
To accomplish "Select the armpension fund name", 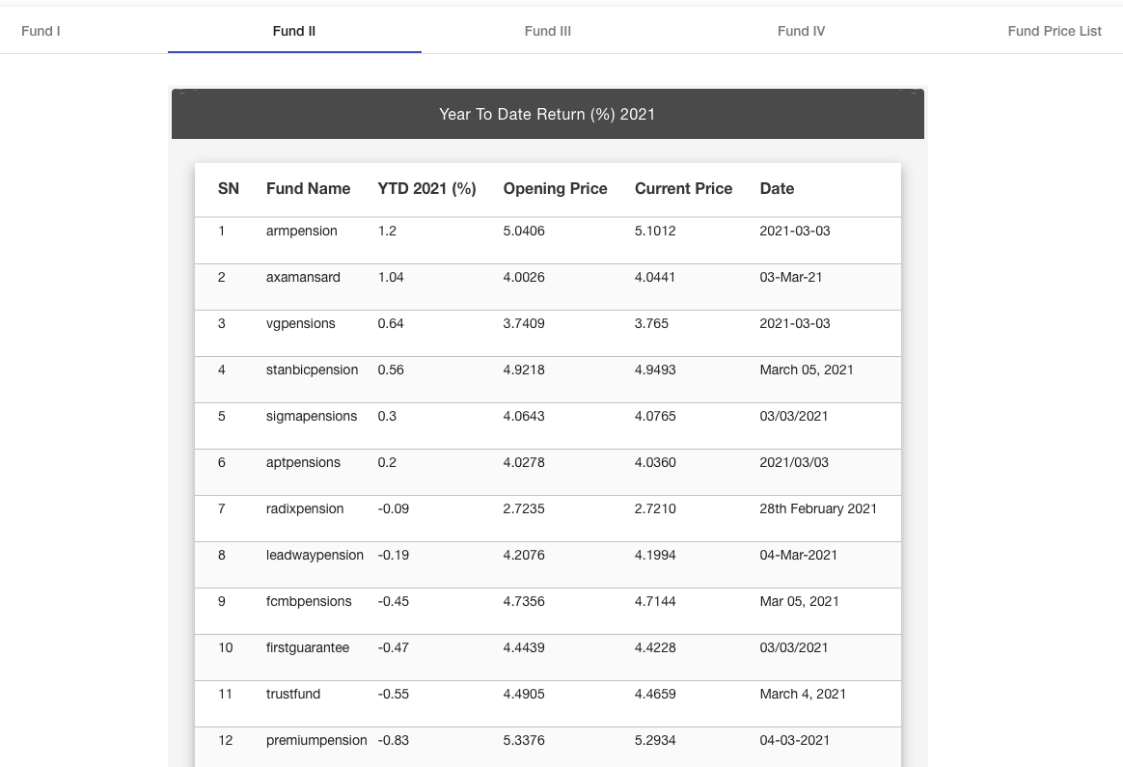I will coord(301,231).
